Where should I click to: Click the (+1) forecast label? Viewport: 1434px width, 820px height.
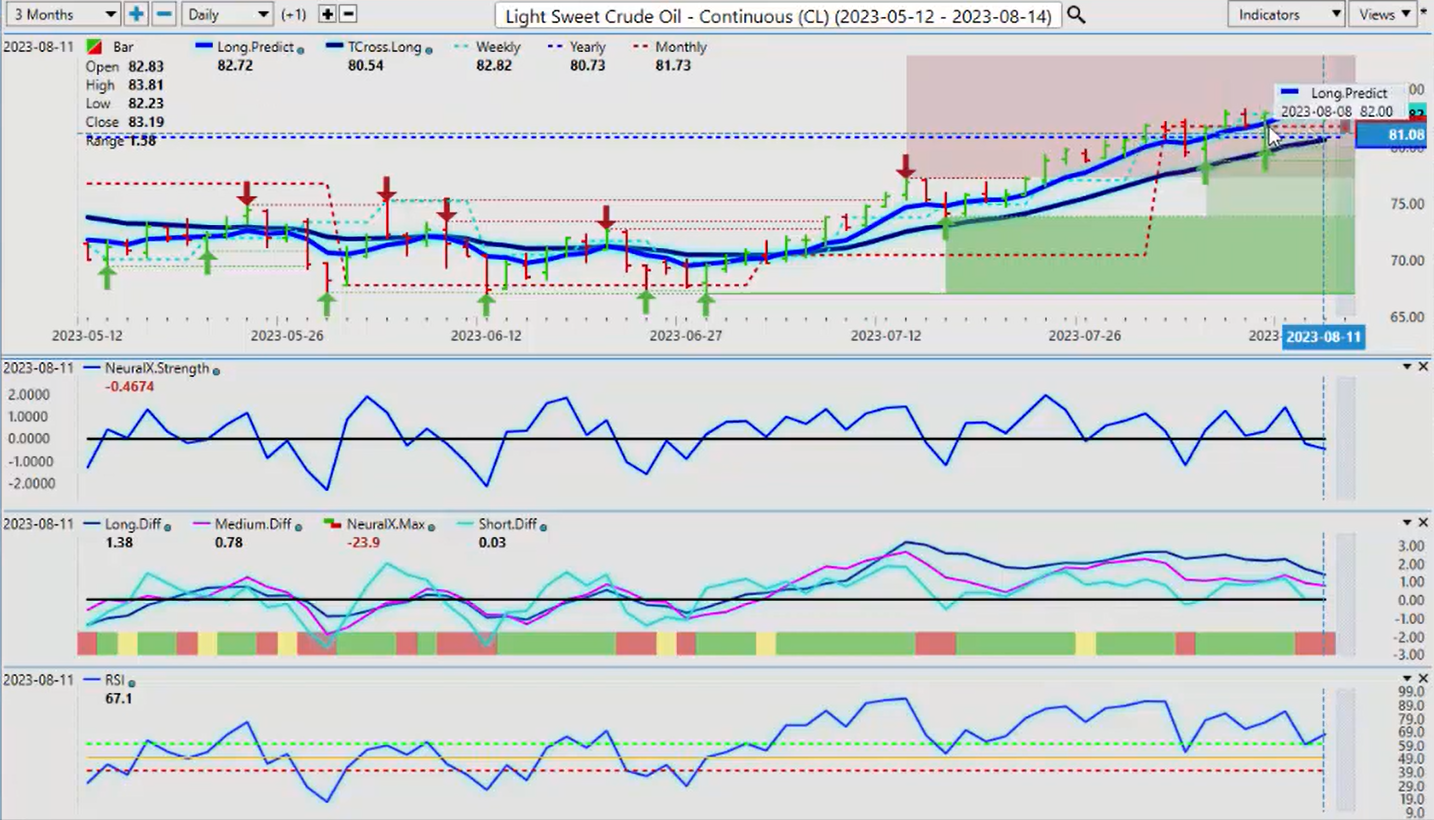click(x=294, y=15)
